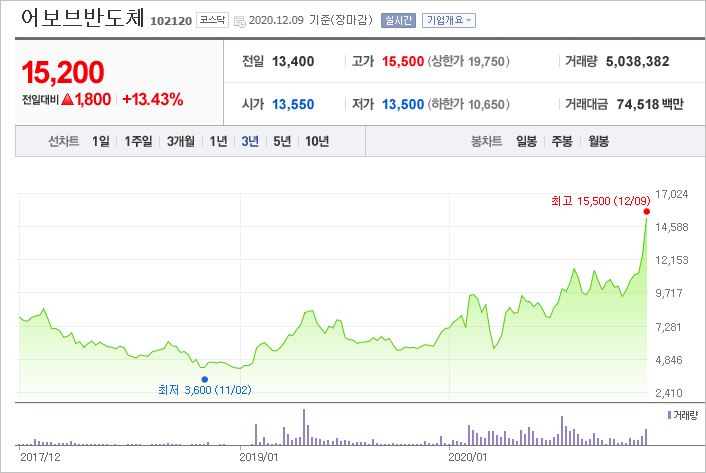
Task: Click the 고가 value 15,500
Action: pyautogui.click(x=403, y=61)
